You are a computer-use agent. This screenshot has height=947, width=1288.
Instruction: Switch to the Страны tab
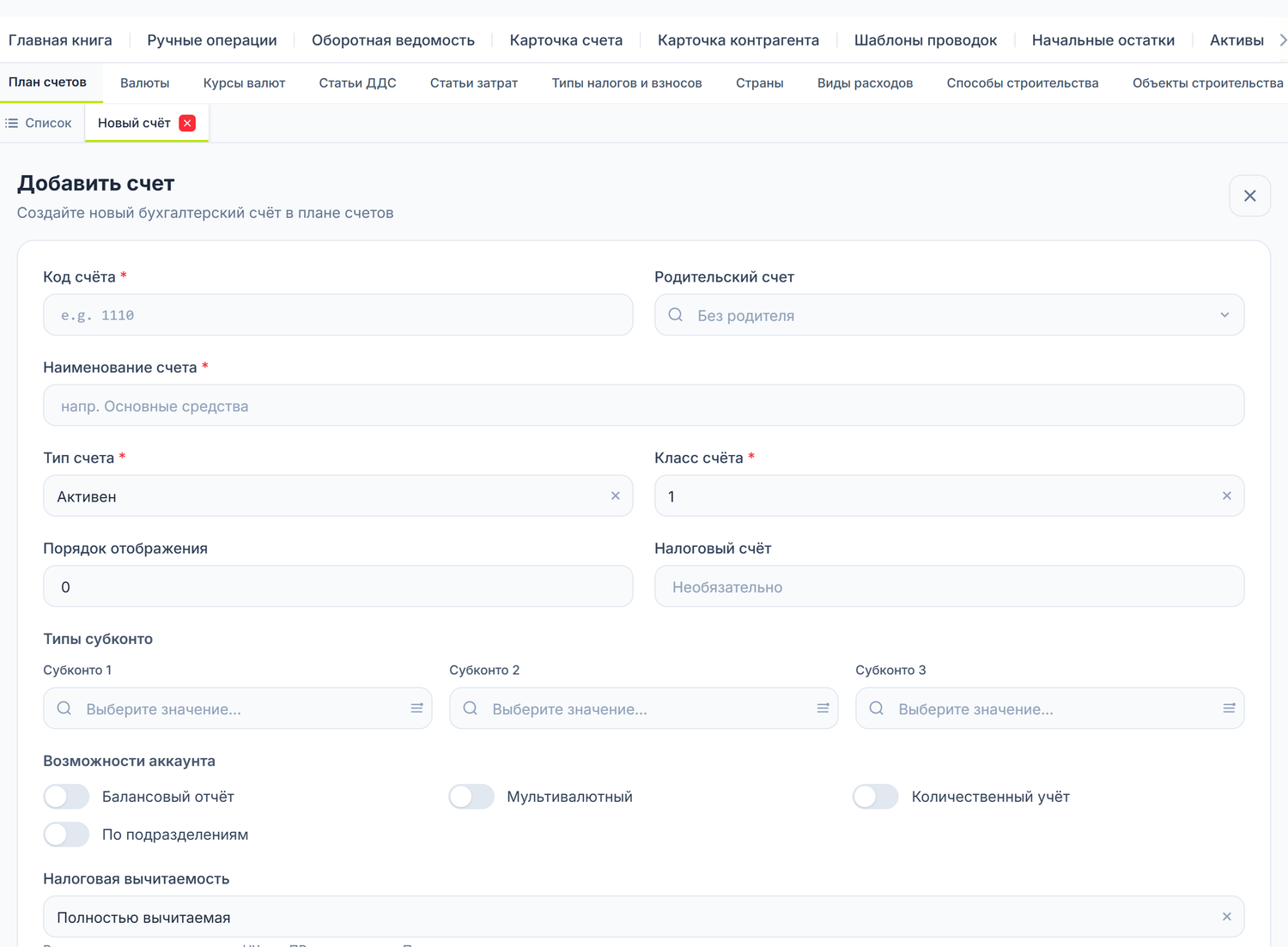coord(760,83)
